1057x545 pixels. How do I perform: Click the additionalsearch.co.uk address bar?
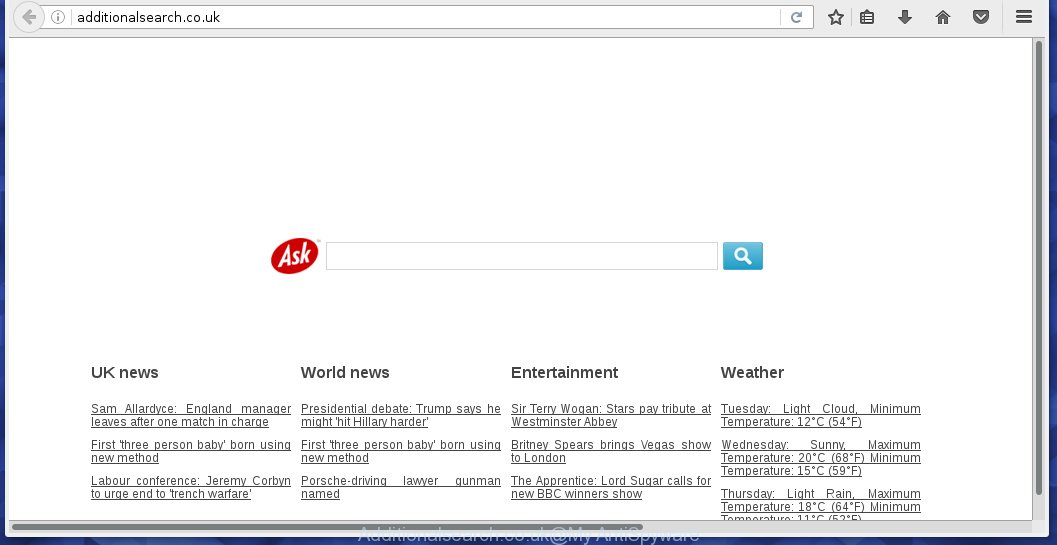pos(425,18)
